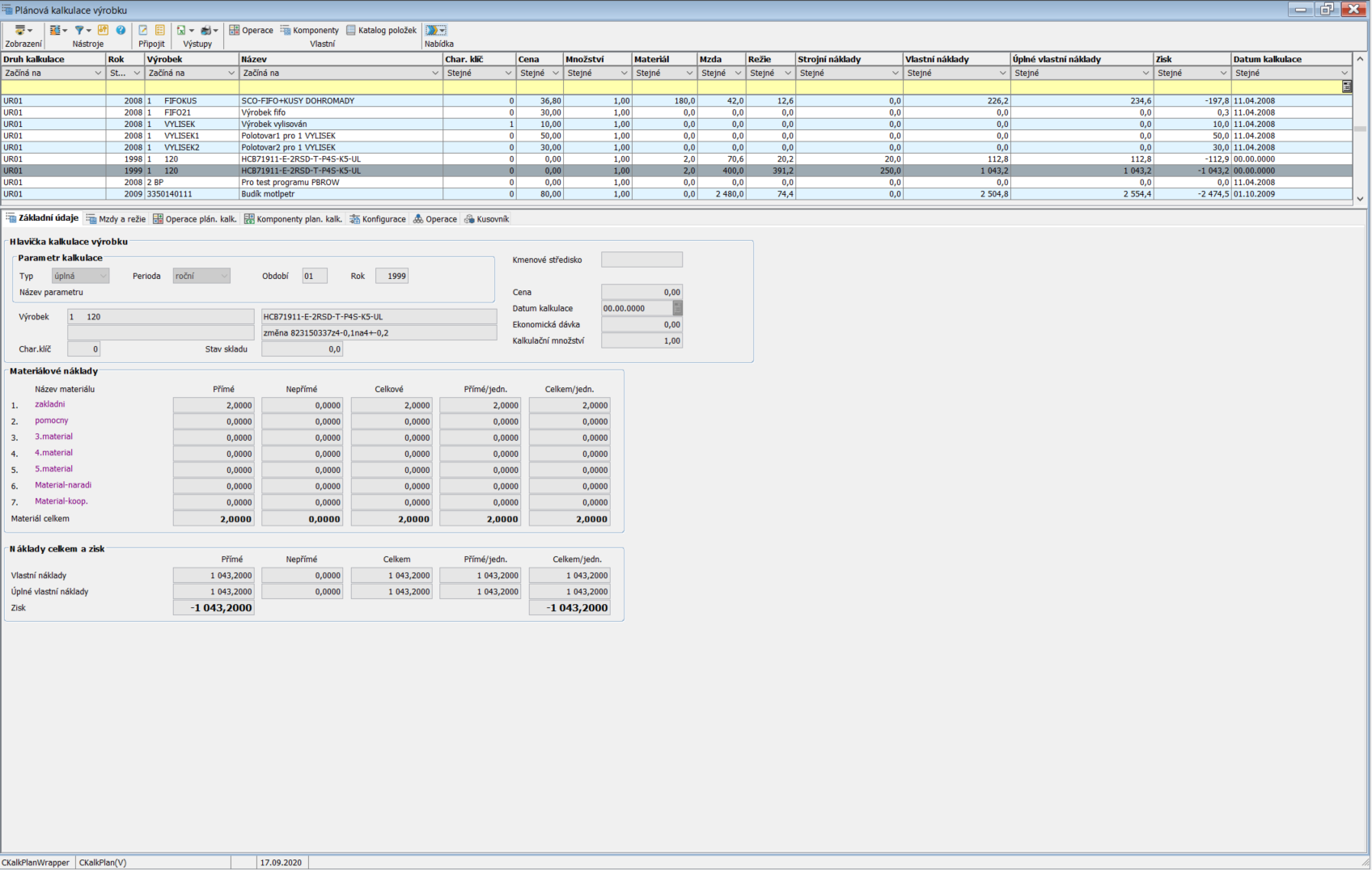
Task: Click the printer icon in Výstupy
Action: pos(207,30)
